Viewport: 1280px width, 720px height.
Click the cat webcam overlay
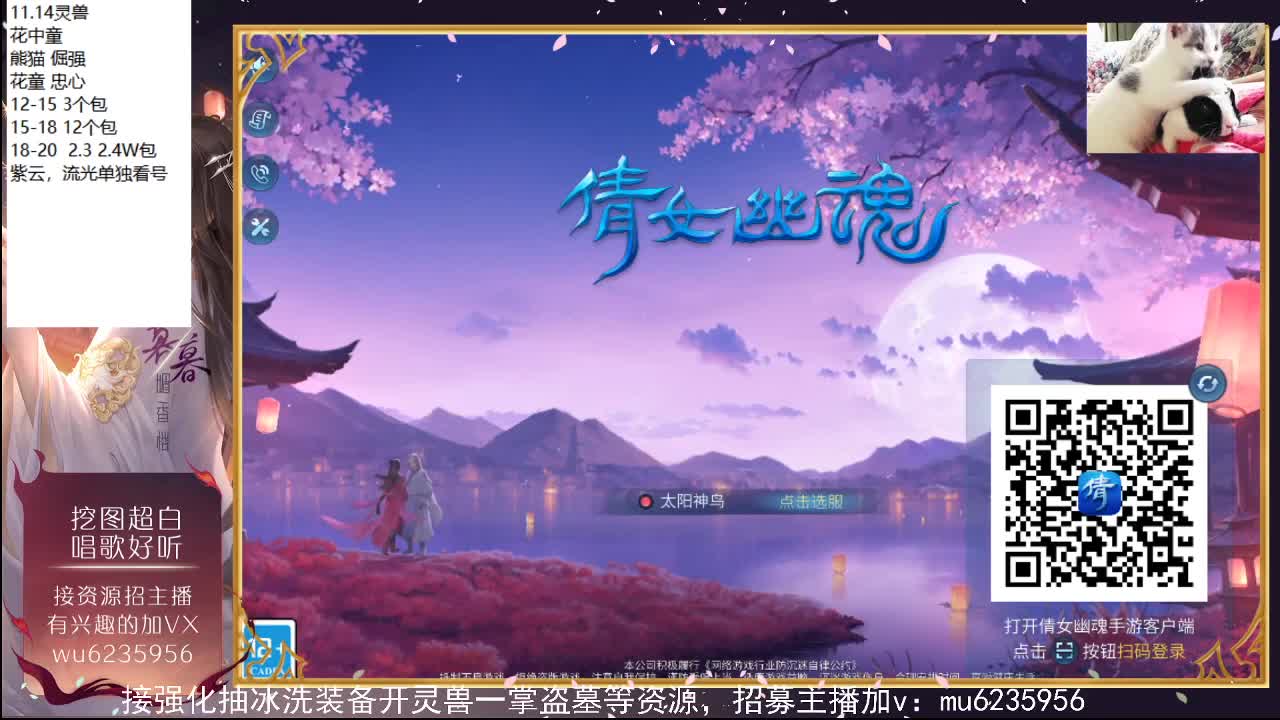pos(1175,88)
